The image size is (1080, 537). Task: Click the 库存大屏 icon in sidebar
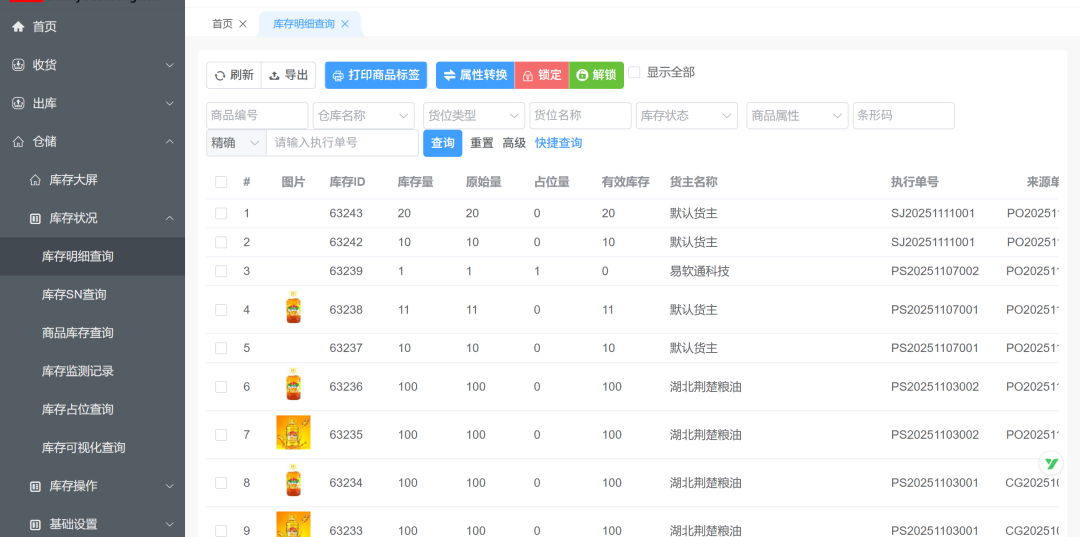click(35, 180)
